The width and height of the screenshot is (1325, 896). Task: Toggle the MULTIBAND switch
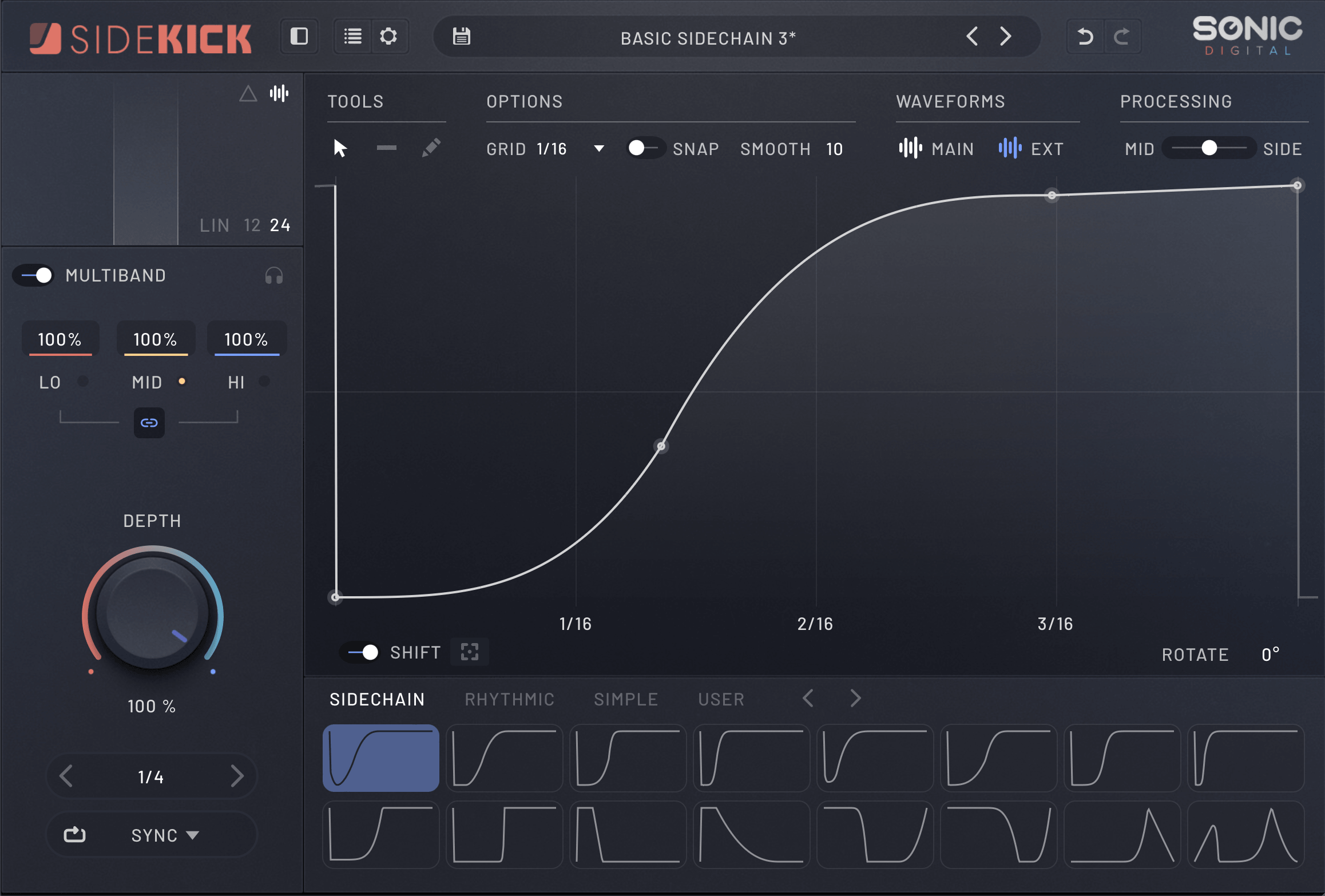click(x=34, y=276)
